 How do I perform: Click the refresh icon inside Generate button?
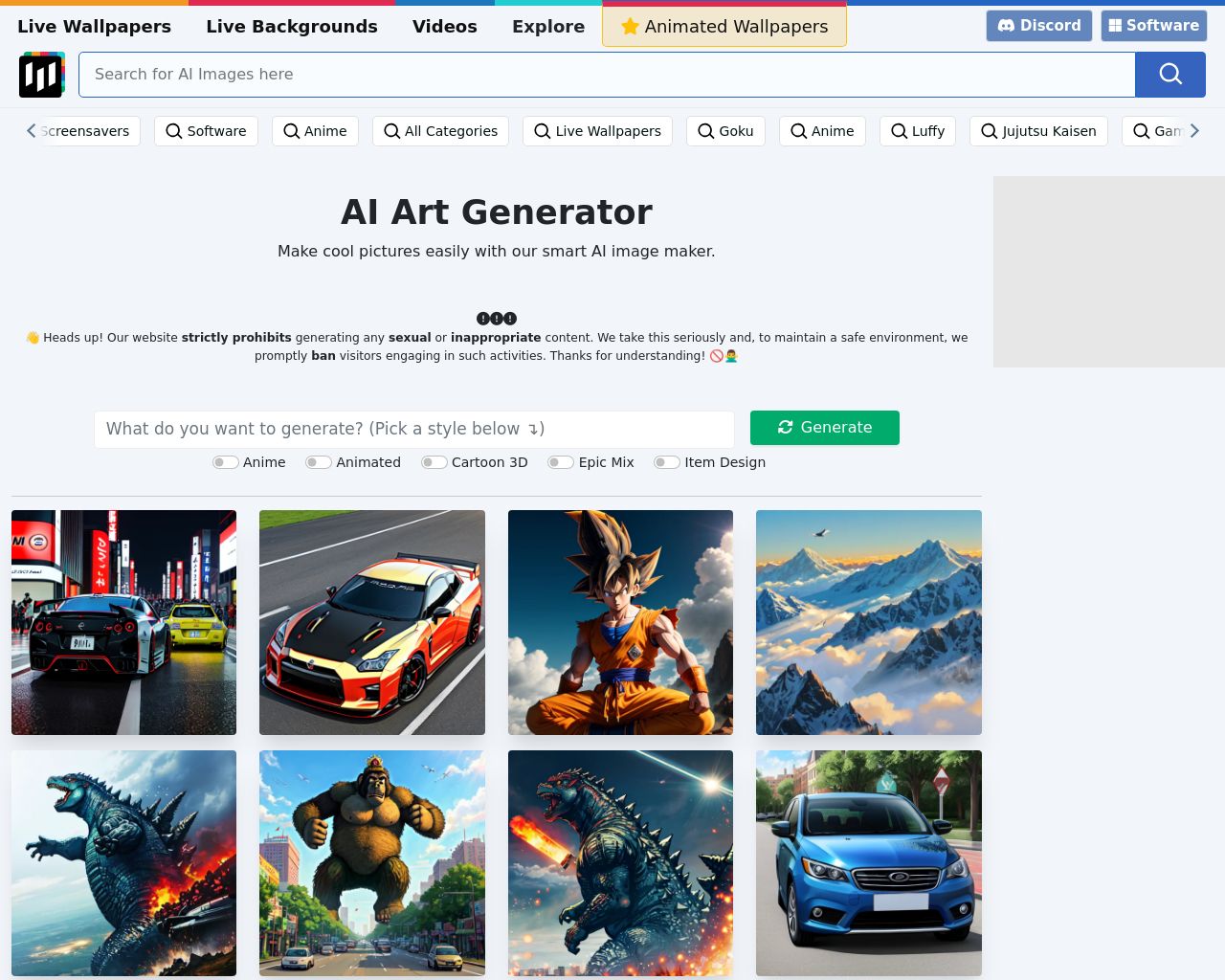click(x=785, y=427)
